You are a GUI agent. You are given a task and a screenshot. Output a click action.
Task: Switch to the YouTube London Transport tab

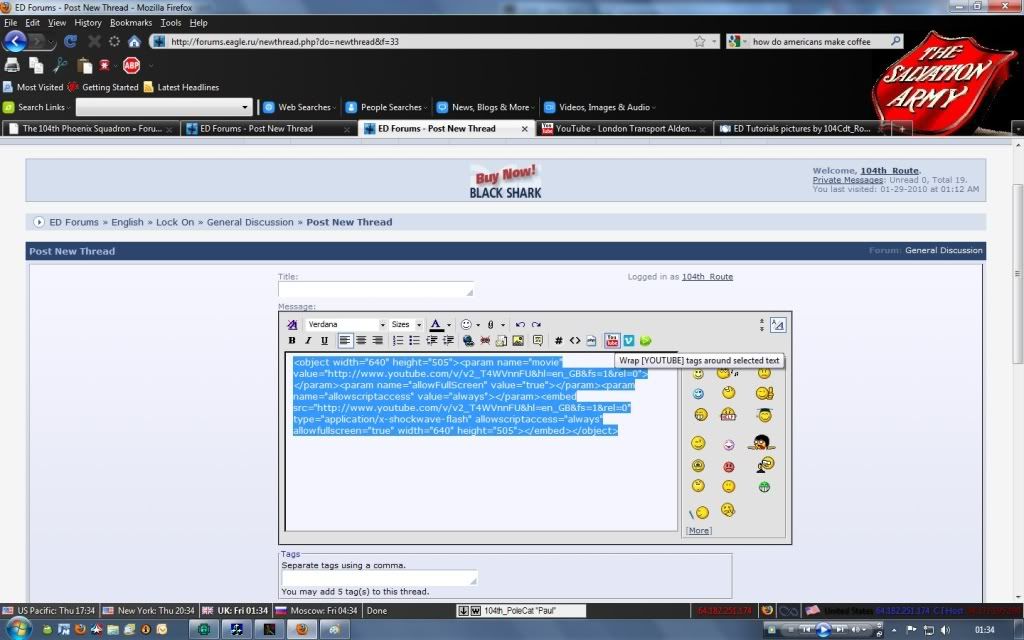pos(622,129)
